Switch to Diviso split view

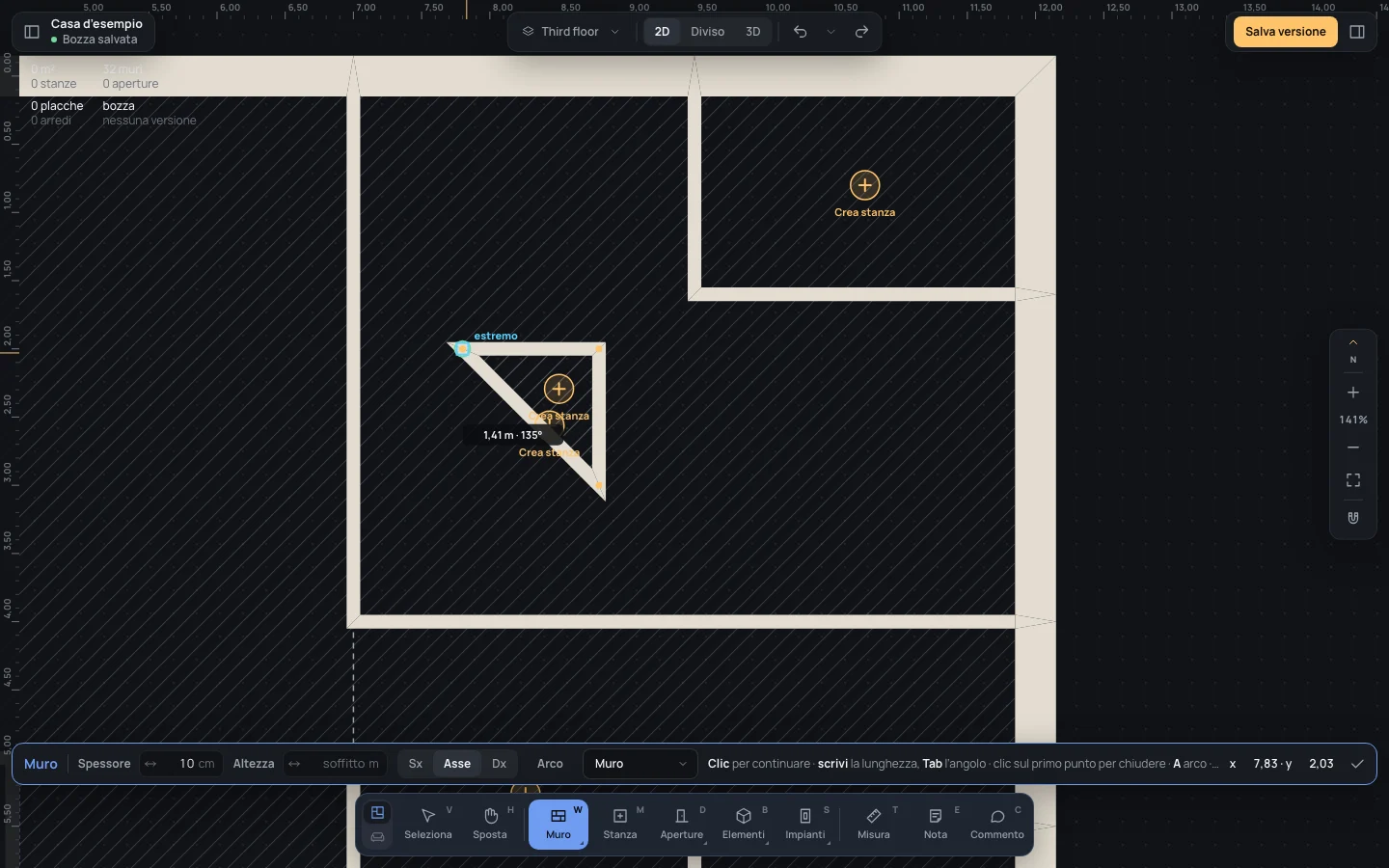pyautogui.click(x=708, y=32)
